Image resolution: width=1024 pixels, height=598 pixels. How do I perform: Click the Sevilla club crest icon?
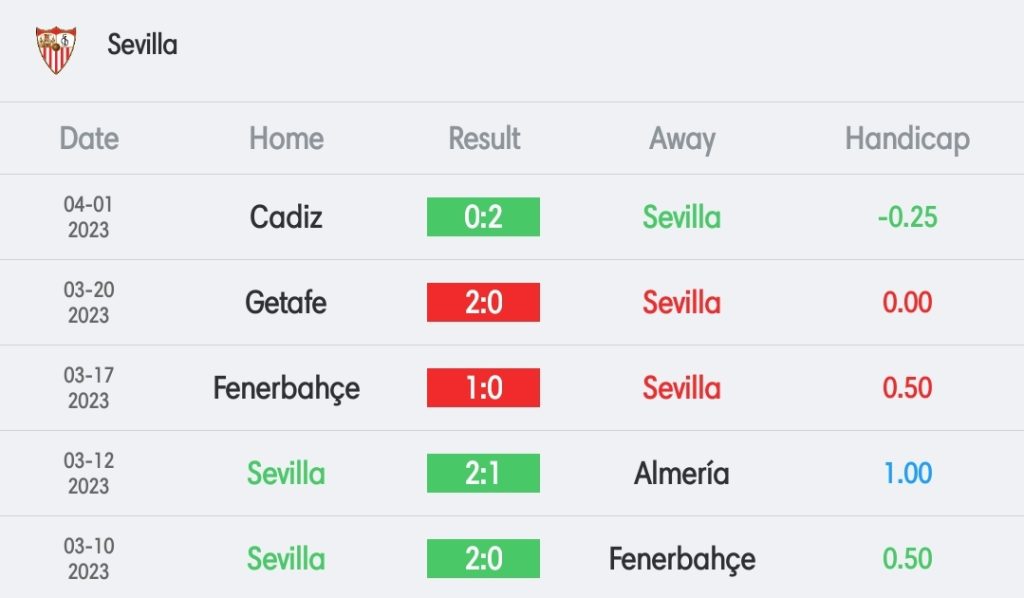(56, 50)
